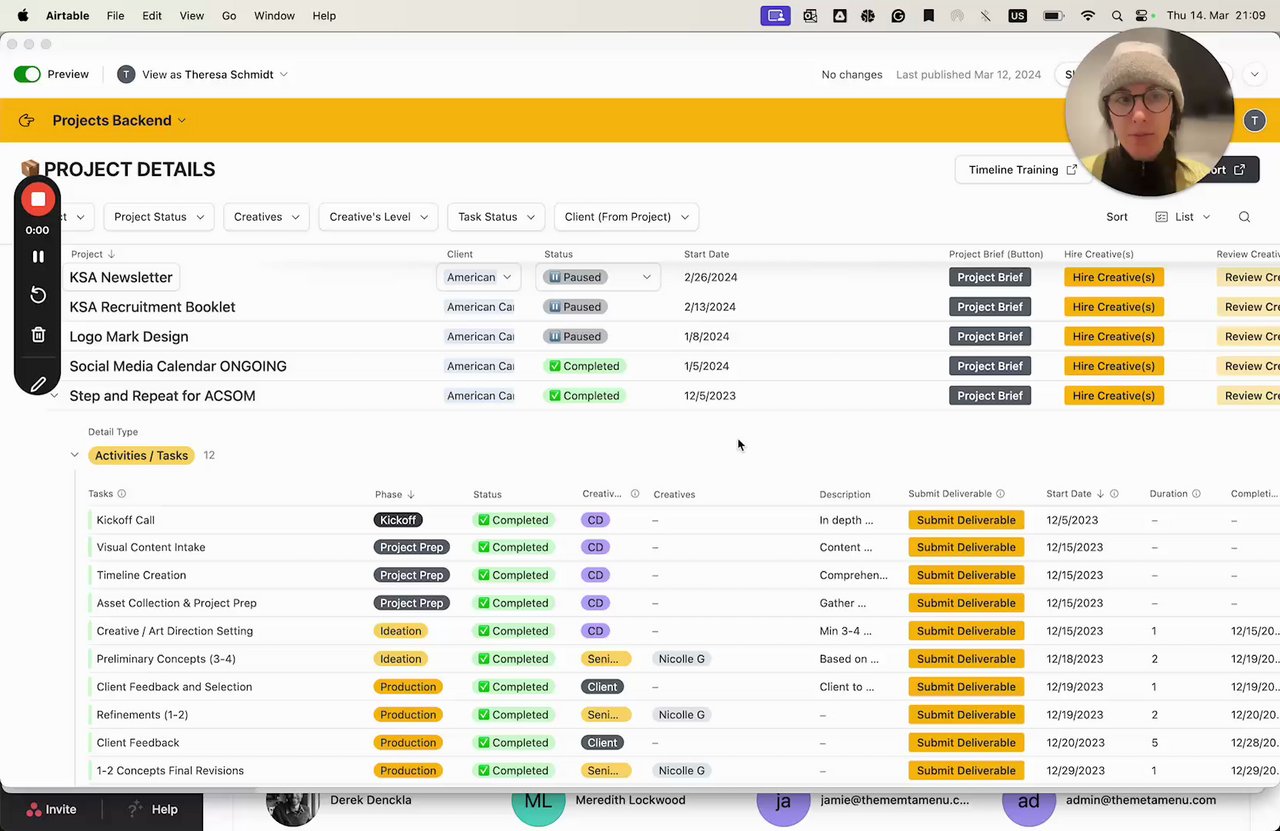The image size is (1280, 831).
Task: Open the List view dropdown
Action: [x=1183, y=217]
